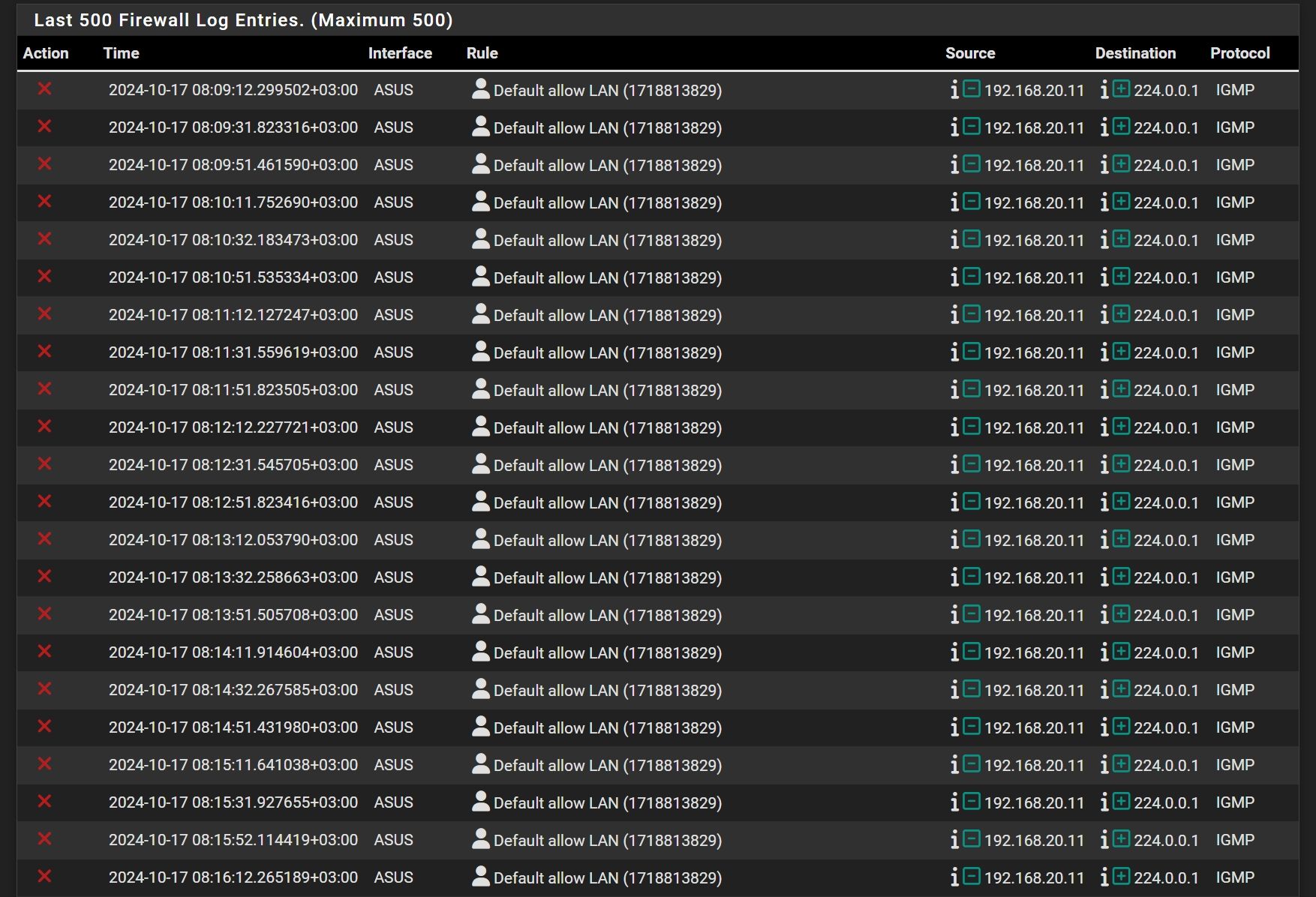The image size is (1316, 897).
Task: Click 'Default allow LAN' rule in 08:11:12.127247 entry
Action: (x=608, y=316)
